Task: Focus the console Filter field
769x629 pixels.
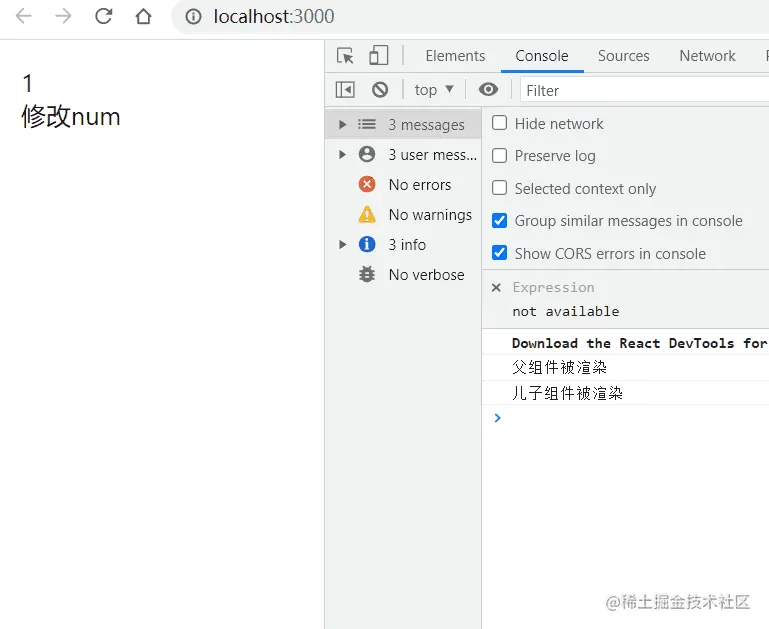Action: pos(644,90)
